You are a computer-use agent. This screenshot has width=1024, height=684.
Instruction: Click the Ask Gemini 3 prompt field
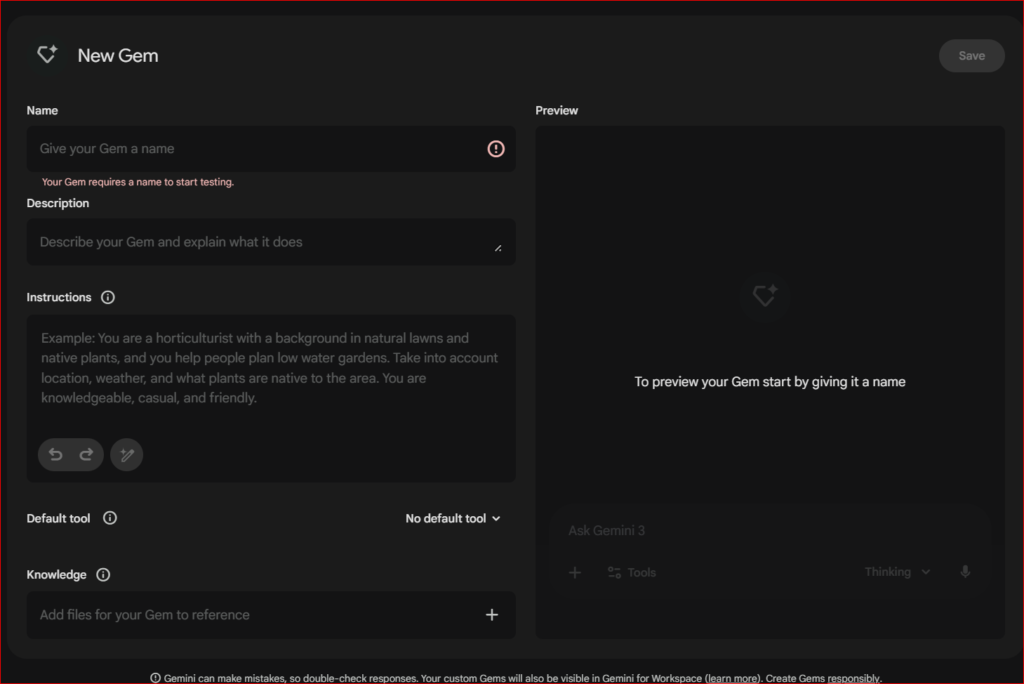coord(760,531)
